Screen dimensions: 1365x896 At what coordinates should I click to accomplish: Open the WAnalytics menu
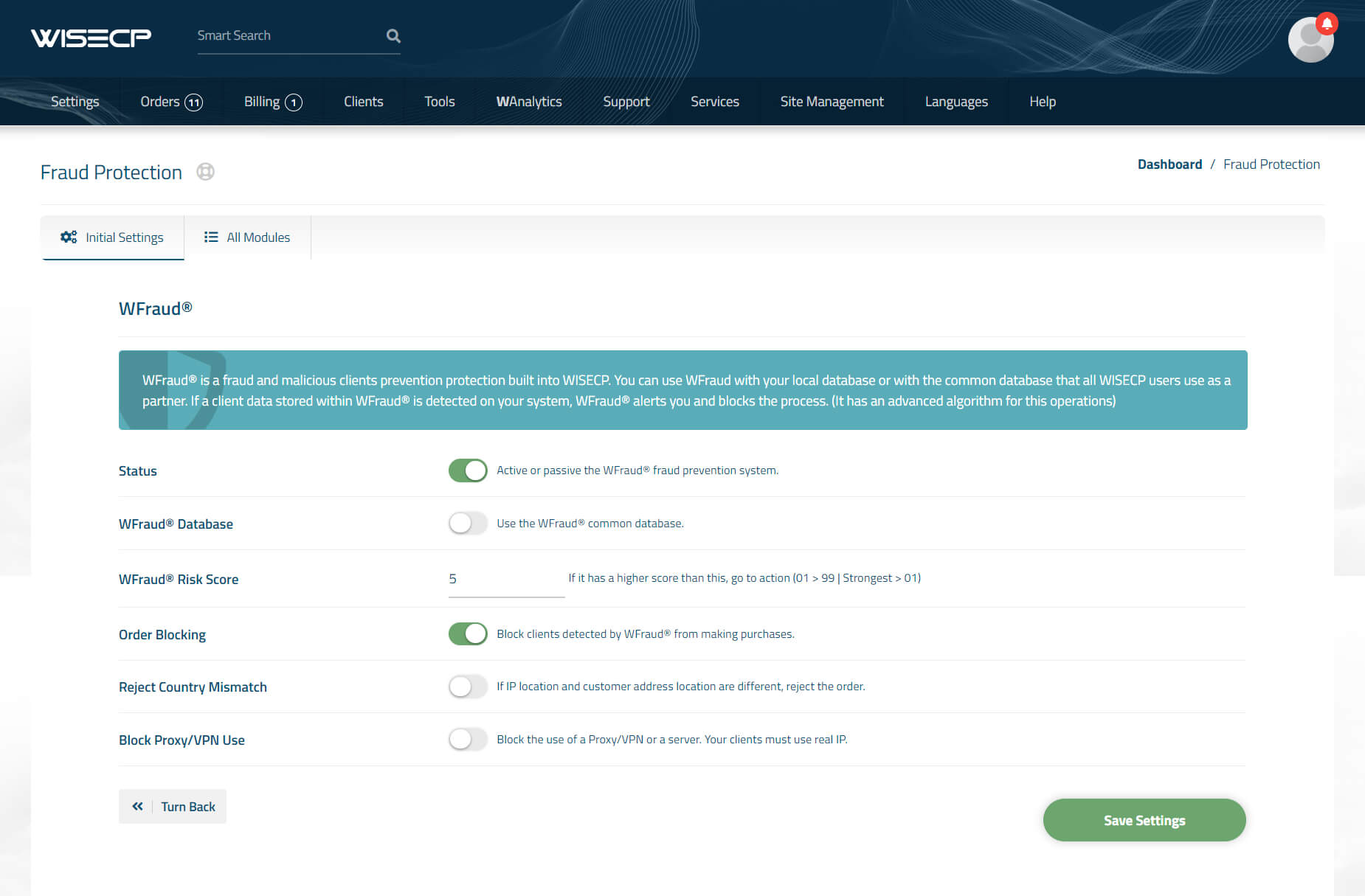[x=529, y=102]
